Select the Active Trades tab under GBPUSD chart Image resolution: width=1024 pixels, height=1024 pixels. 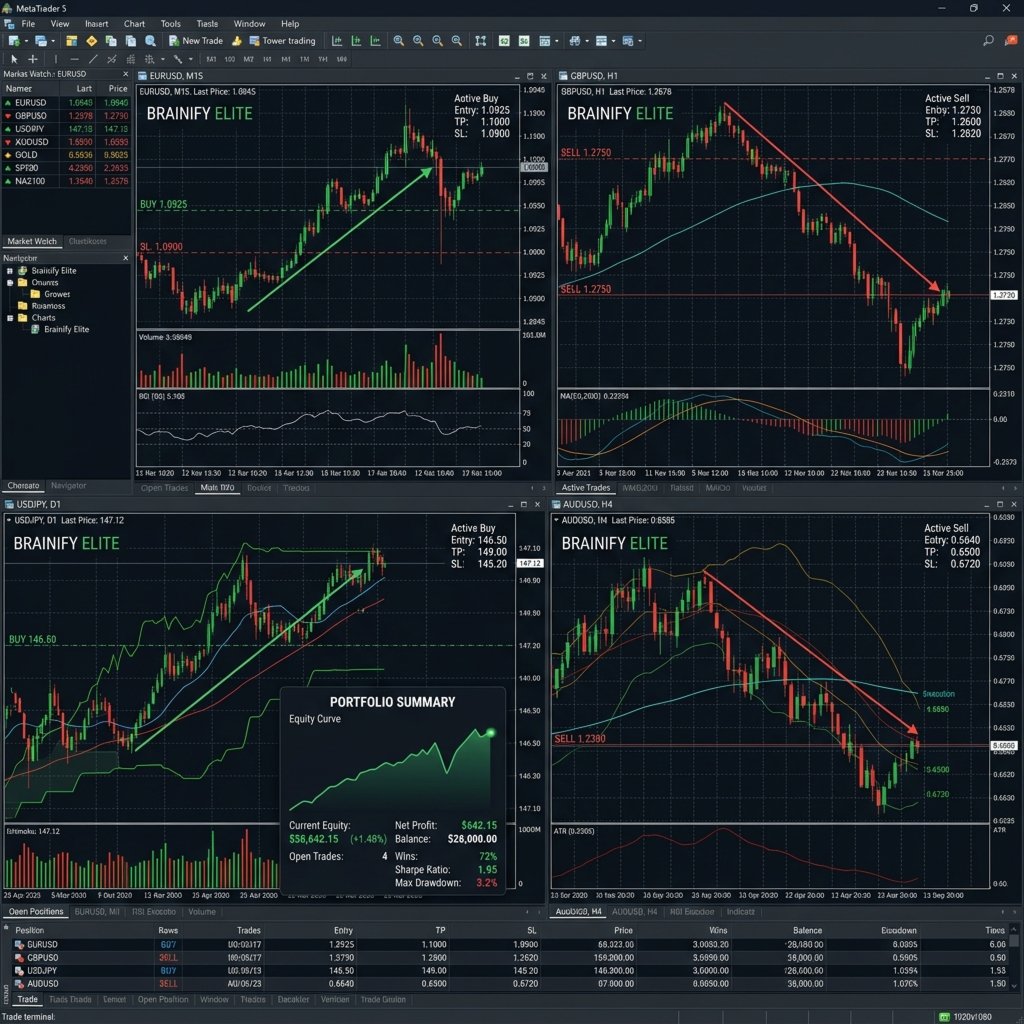[x=586, y=488]
